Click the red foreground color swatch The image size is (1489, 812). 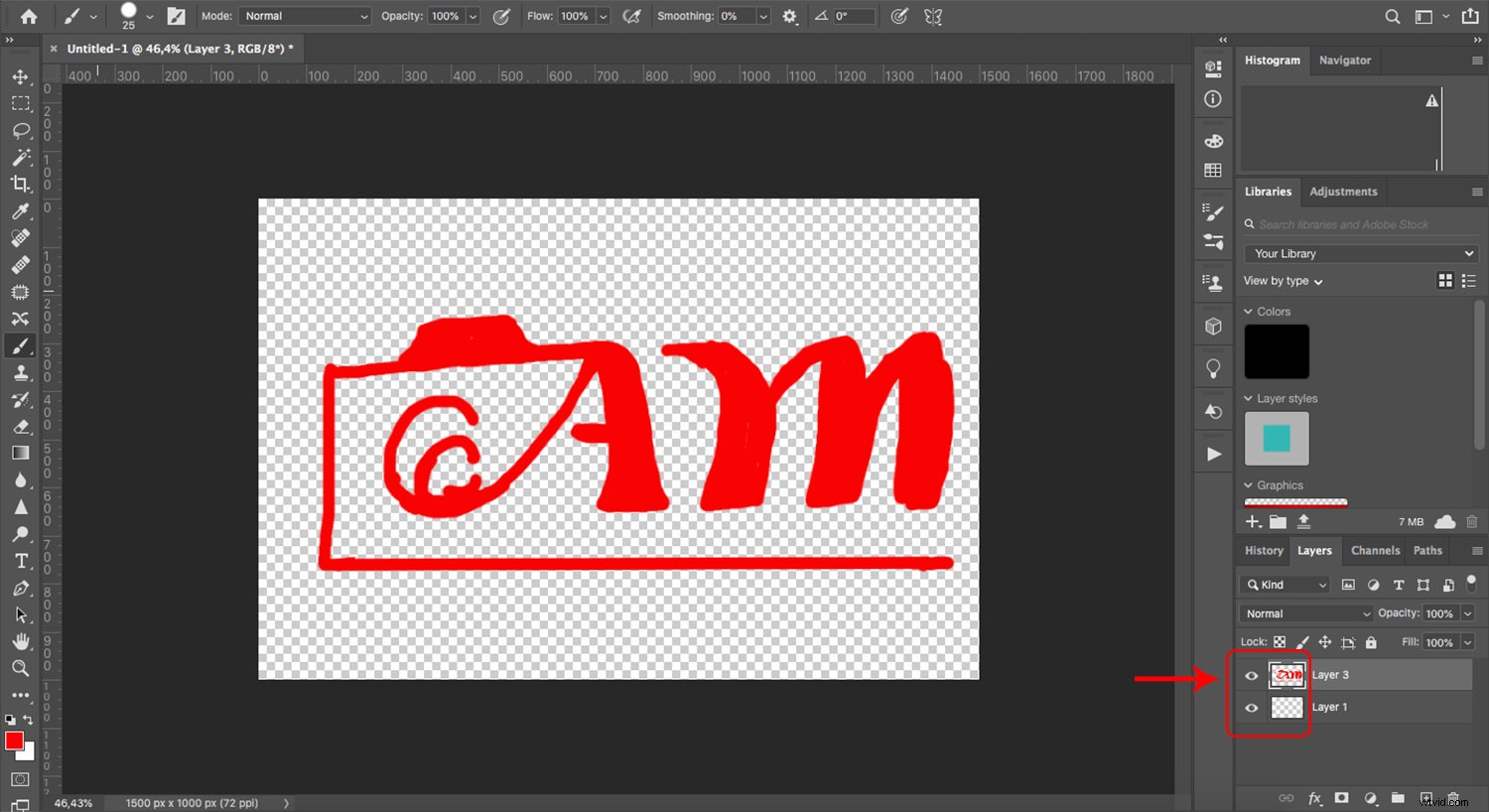[x=15, y=740]
